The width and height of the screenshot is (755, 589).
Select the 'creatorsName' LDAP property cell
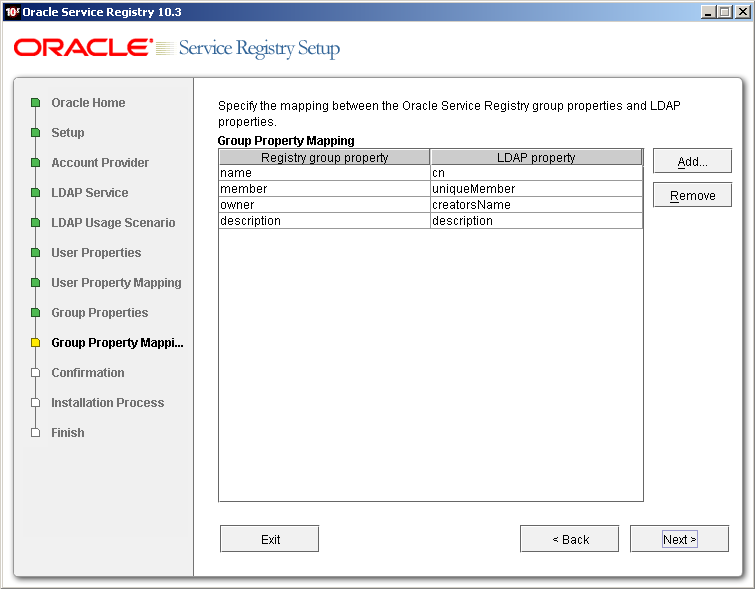coord(536,205)
